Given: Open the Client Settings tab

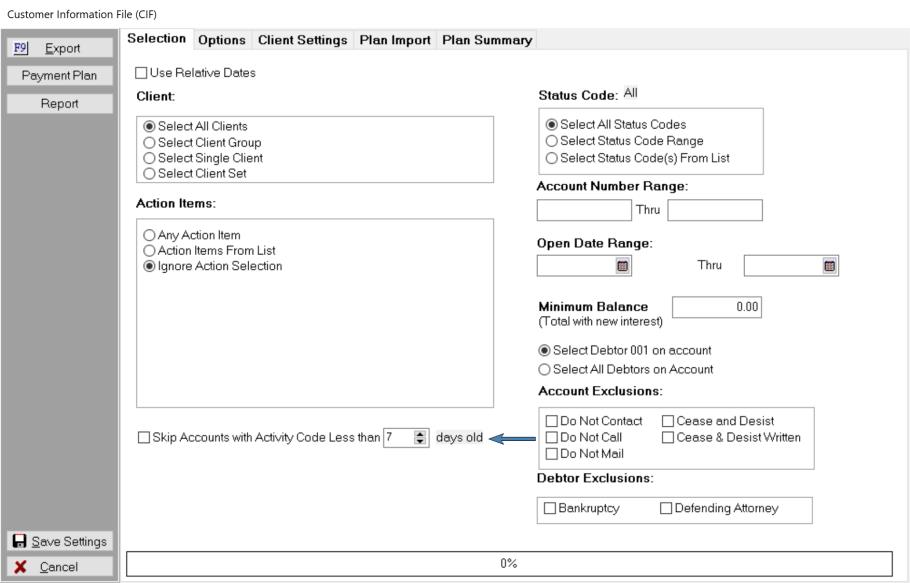Looking at the screenshot, I should [x=302, y=40].
